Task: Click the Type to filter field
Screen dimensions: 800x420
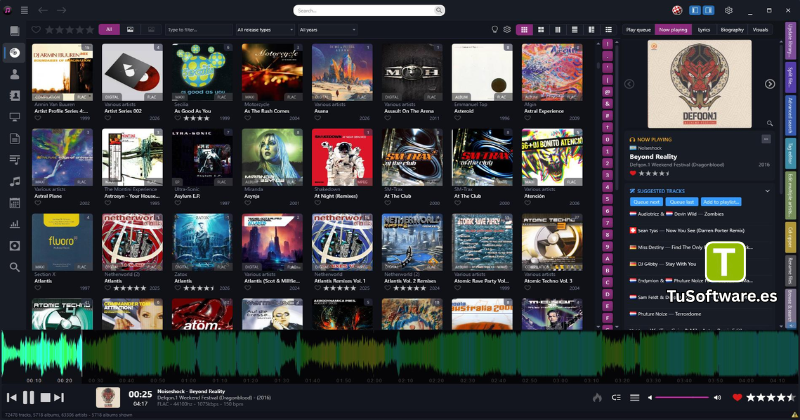Action: 198,30
